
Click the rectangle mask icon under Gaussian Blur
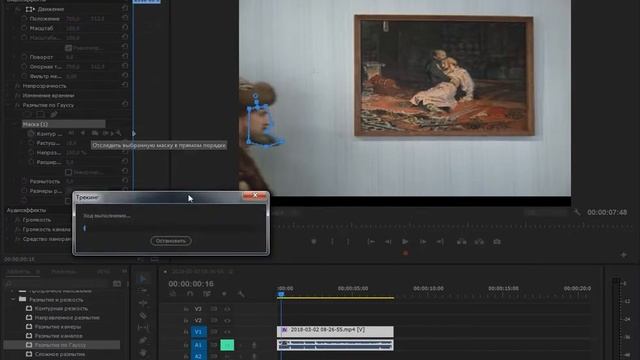[x=40, y=115]
